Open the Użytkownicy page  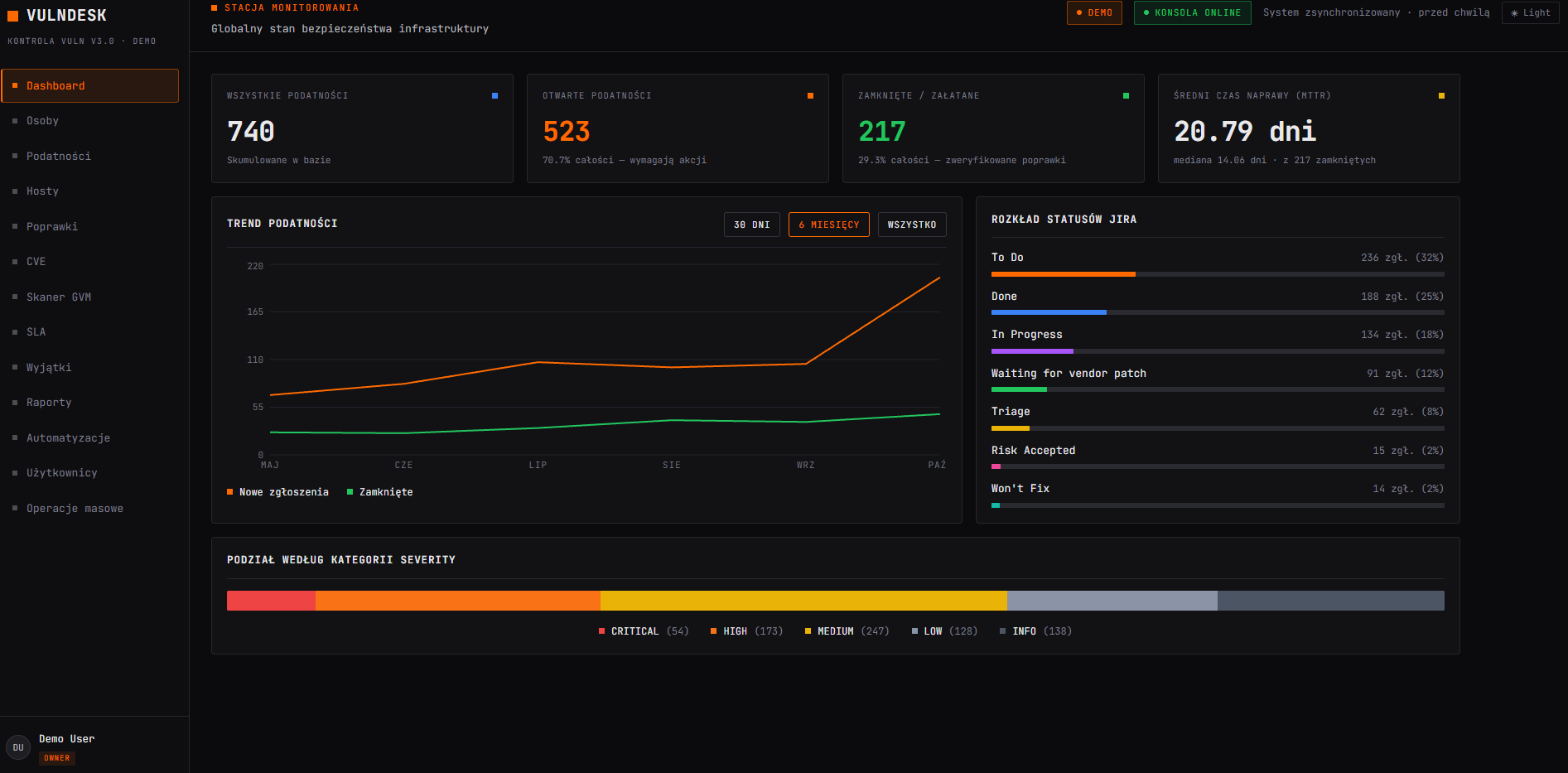pos(90,473)
